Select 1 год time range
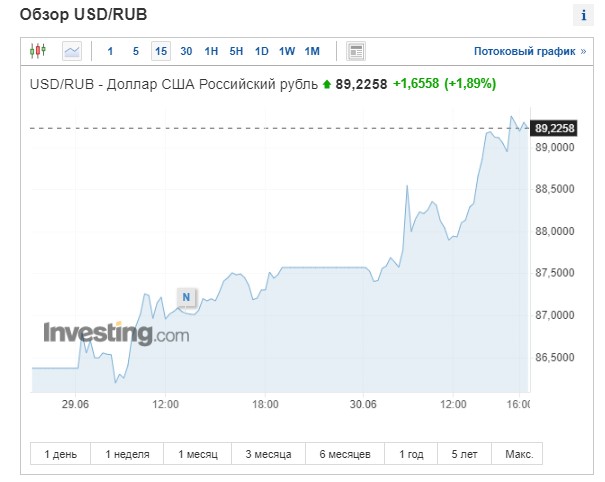The image size is (605, 482). pyautogui.click(x=410, y=454)
